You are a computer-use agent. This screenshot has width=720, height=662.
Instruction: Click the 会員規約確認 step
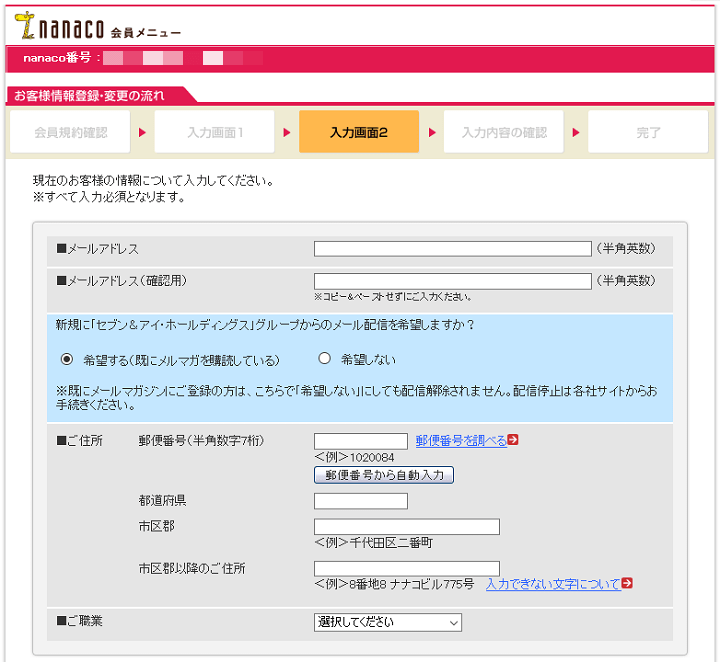(70, 132)
